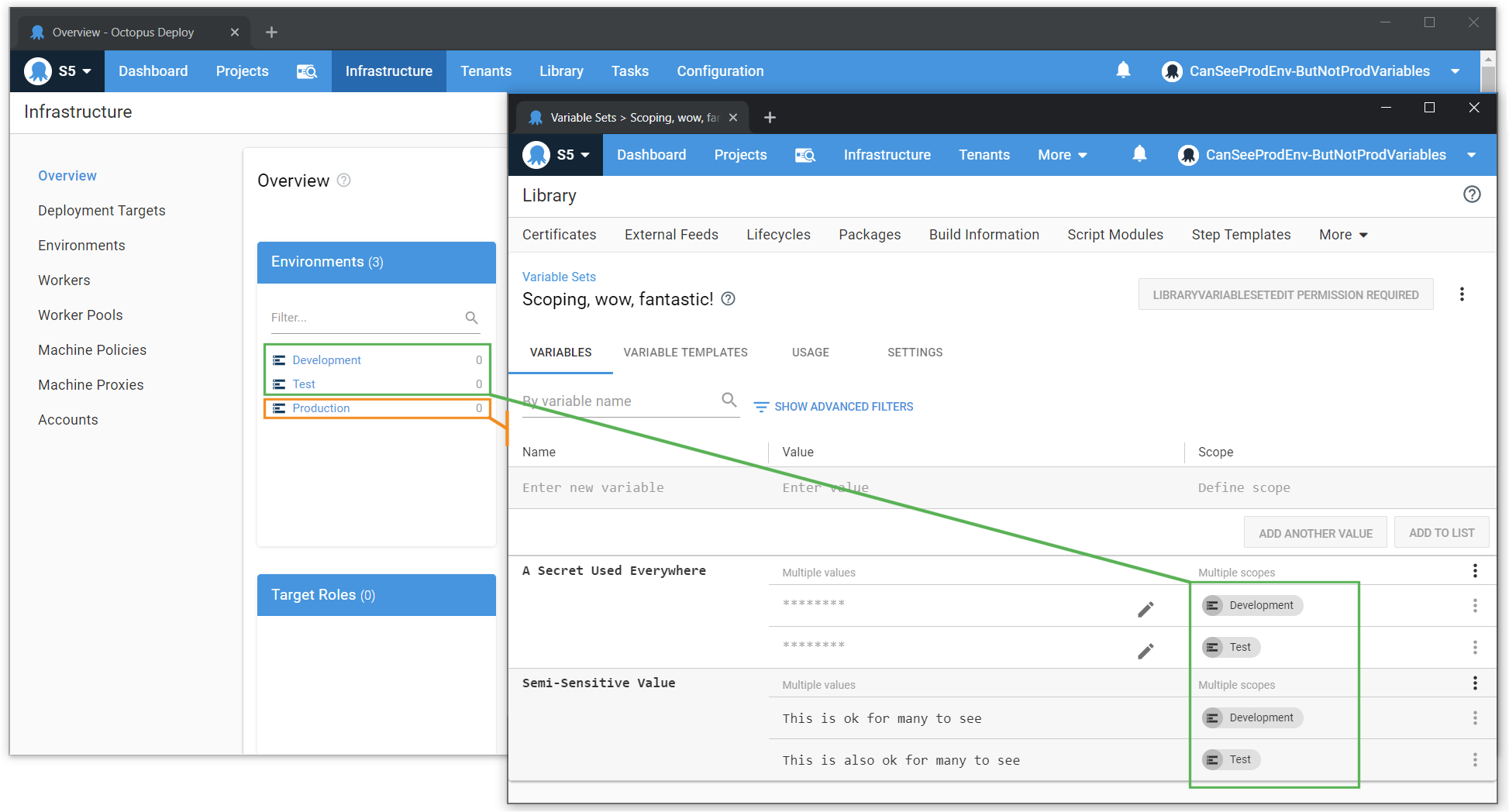1509x812 pixels.
Task: Click the search icon in Environments filter
Action: pos(471,318)
